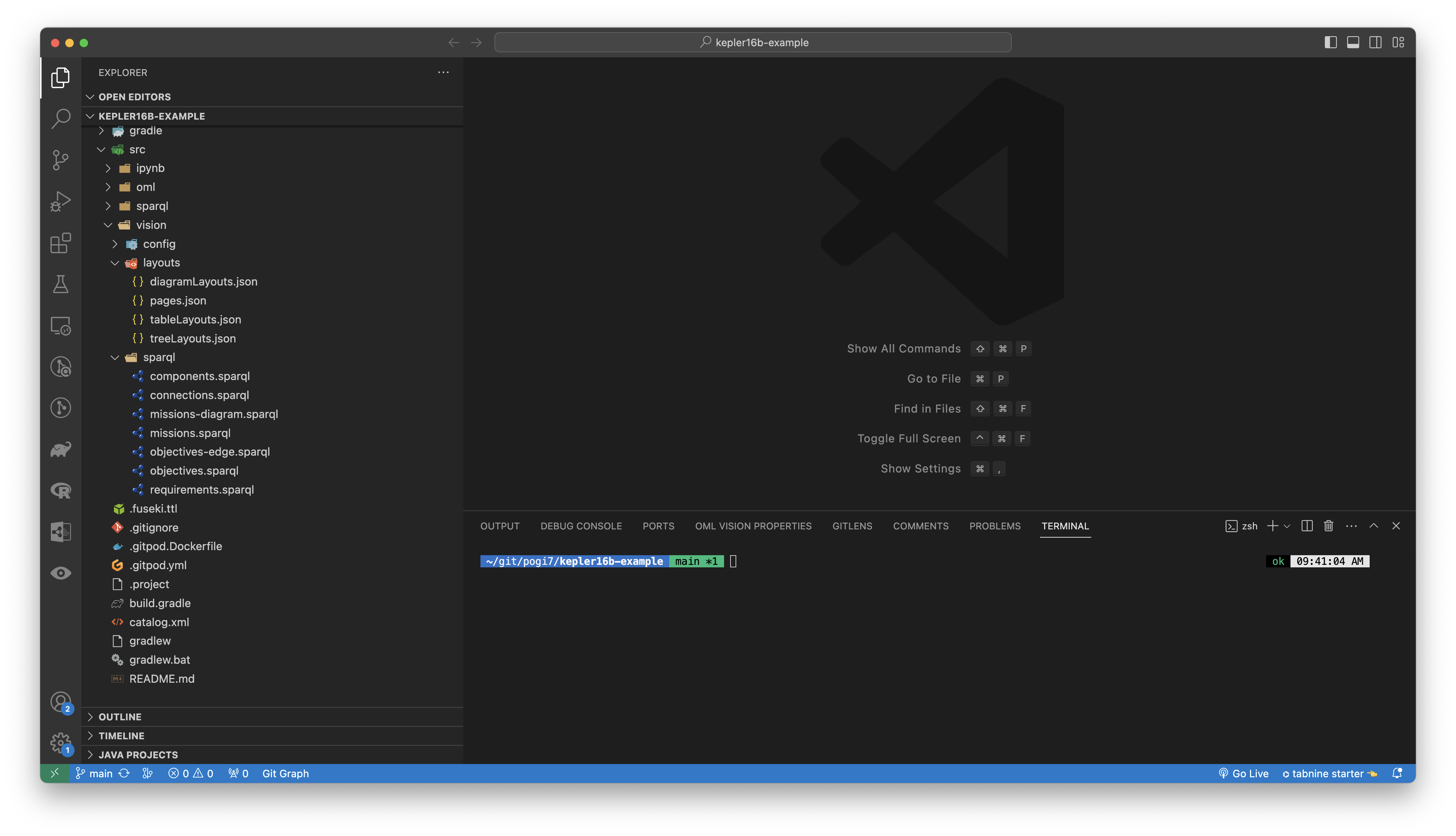The width and height of the screenshot is (1456, 836).
Task: Open the eye icon view in activity bar
Action: 60,573
